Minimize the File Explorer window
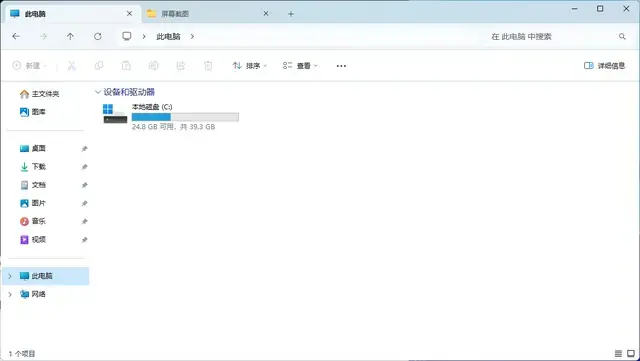 [x=575, y=9]
